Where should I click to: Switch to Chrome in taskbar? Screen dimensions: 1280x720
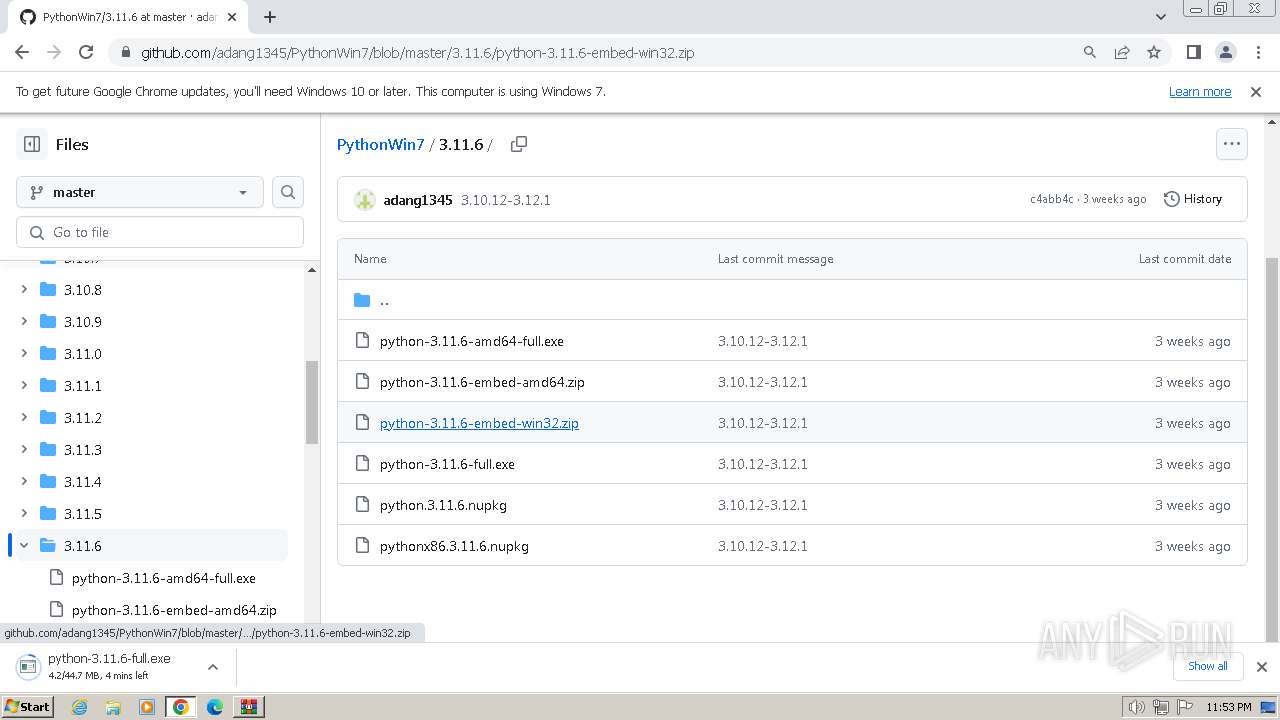(181, 707)
